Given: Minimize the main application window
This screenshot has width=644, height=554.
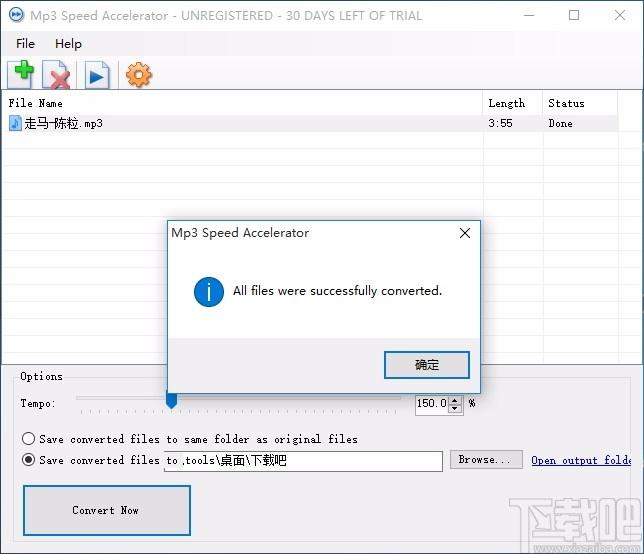Looking at the screenshot, I should click(529, 15).
